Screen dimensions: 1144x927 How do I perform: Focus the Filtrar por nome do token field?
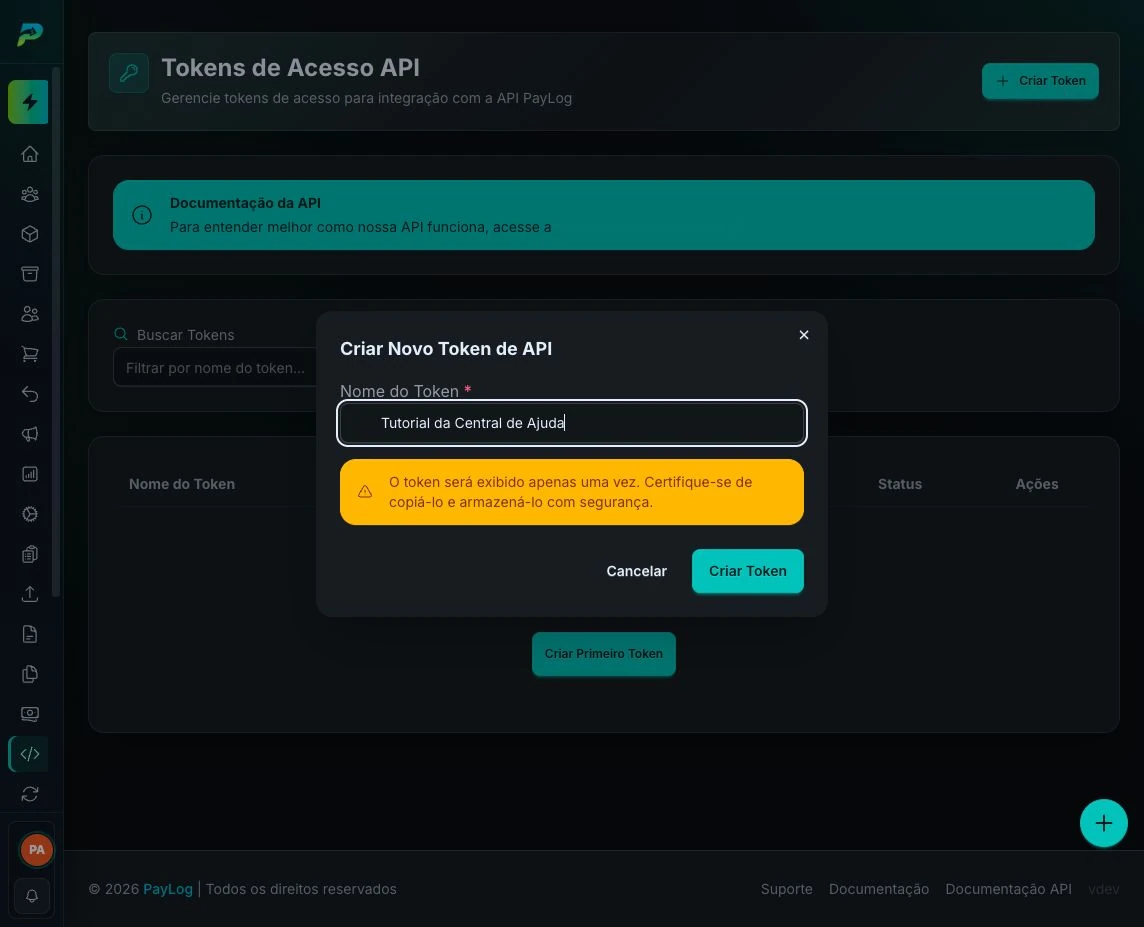pyautogui.click(x=216, y=368)
